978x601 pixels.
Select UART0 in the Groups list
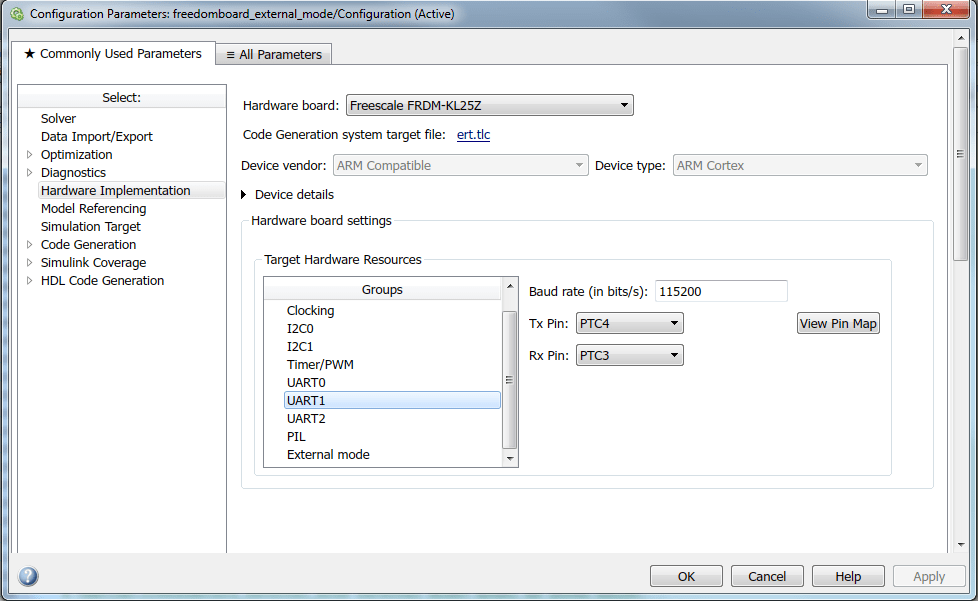[306, 383]
